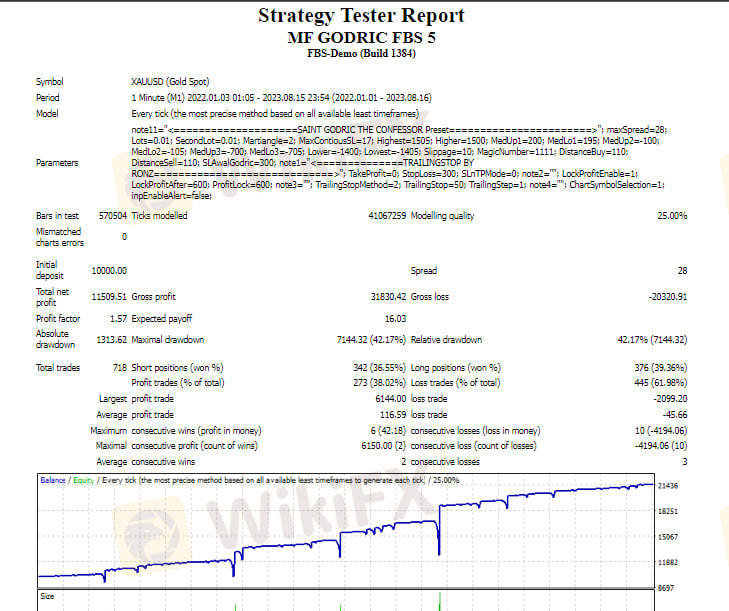Click the Balance legend label on chart
Image resolution: width=729 pixels, height=611 pixels.
pos(53,480)
